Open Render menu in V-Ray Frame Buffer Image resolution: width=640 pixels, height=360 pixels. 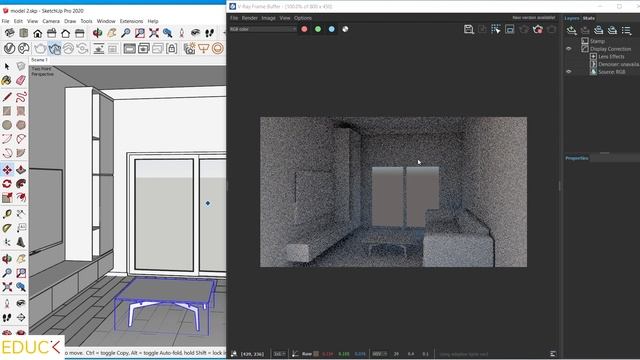click(x=249, y=18)
